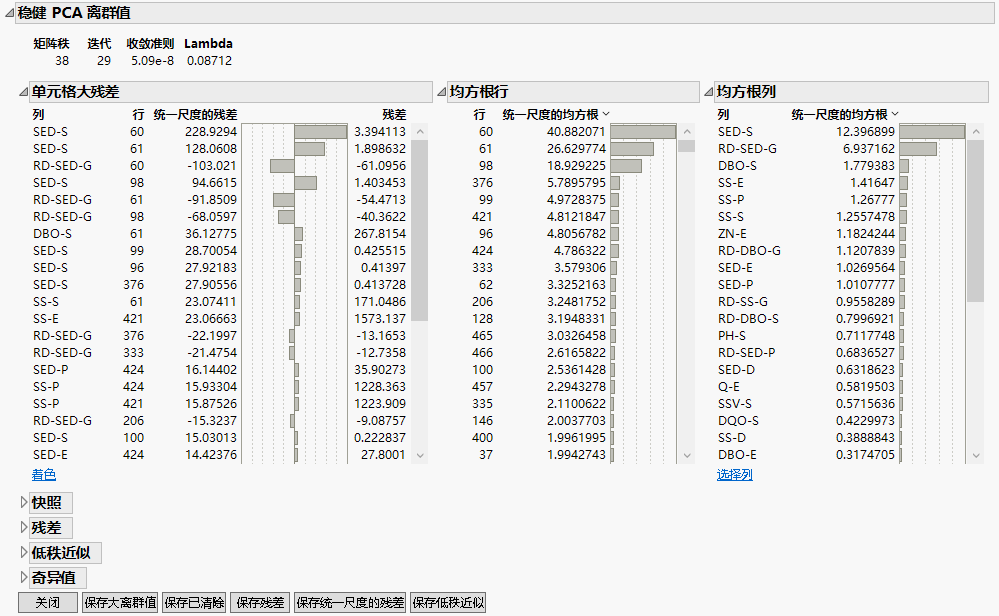Expand the 奇异值 section

[x=24, y=577]
